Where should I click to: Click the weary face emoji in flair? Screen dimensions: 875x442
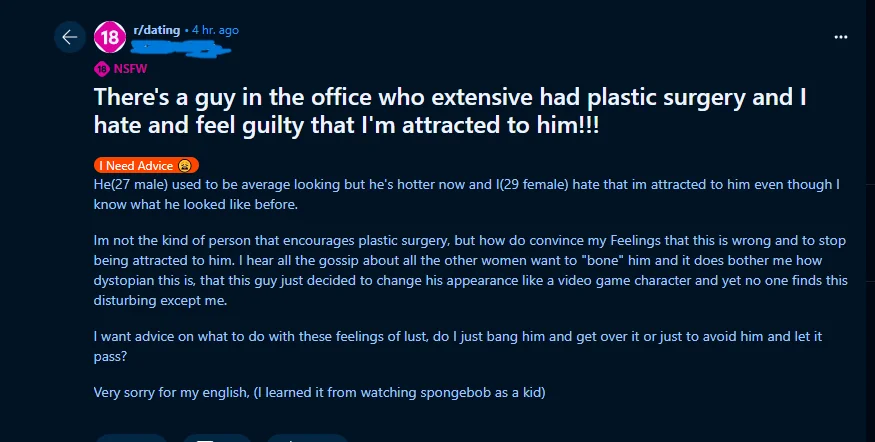(x=185, y=166)
